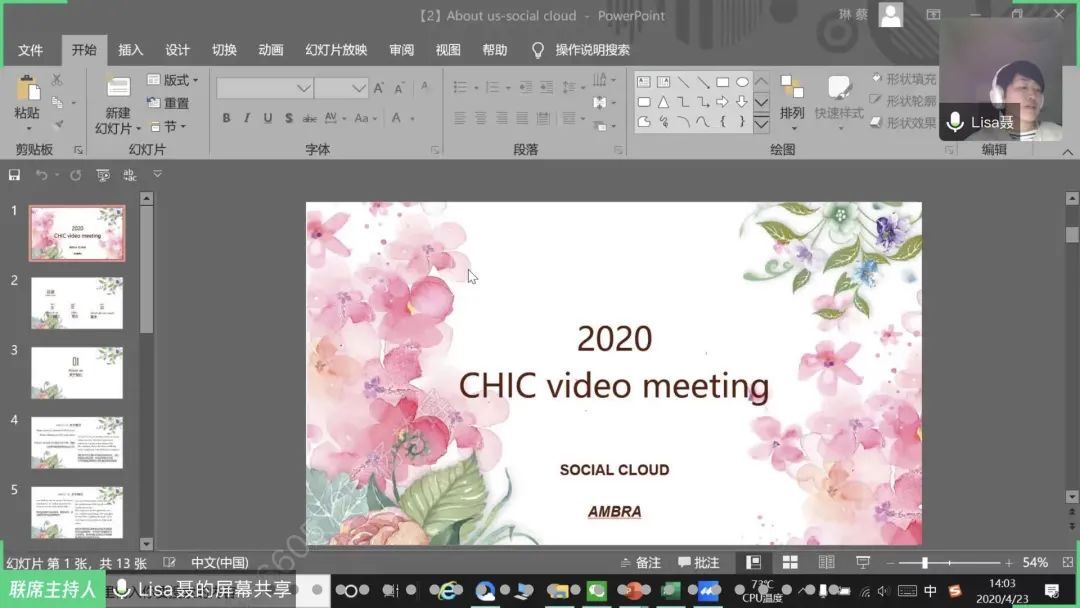Select slide 4 thumbnail
This screenshot has width=1080, height=608.
point(77,442)
